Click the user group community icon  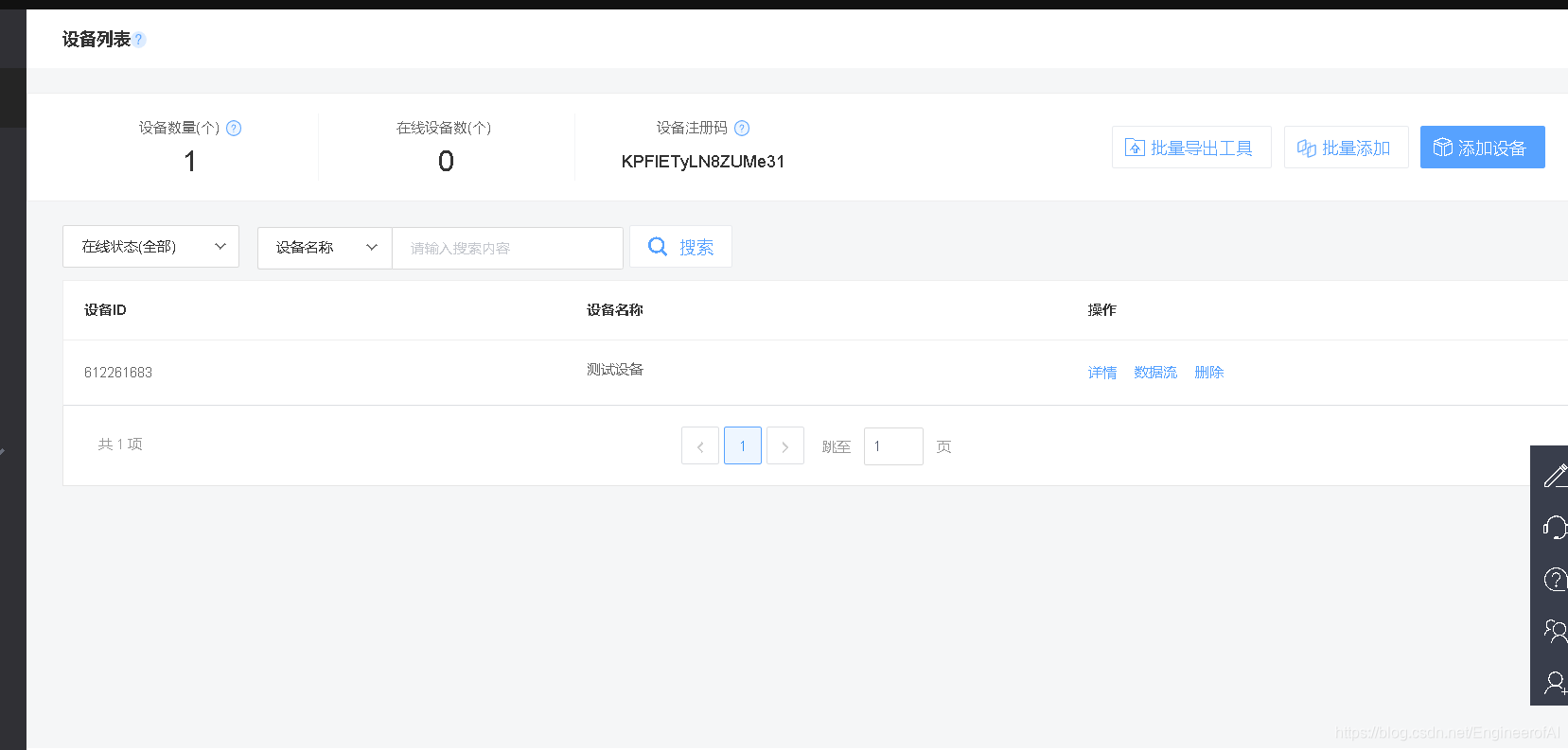(x=1555, y=630)
